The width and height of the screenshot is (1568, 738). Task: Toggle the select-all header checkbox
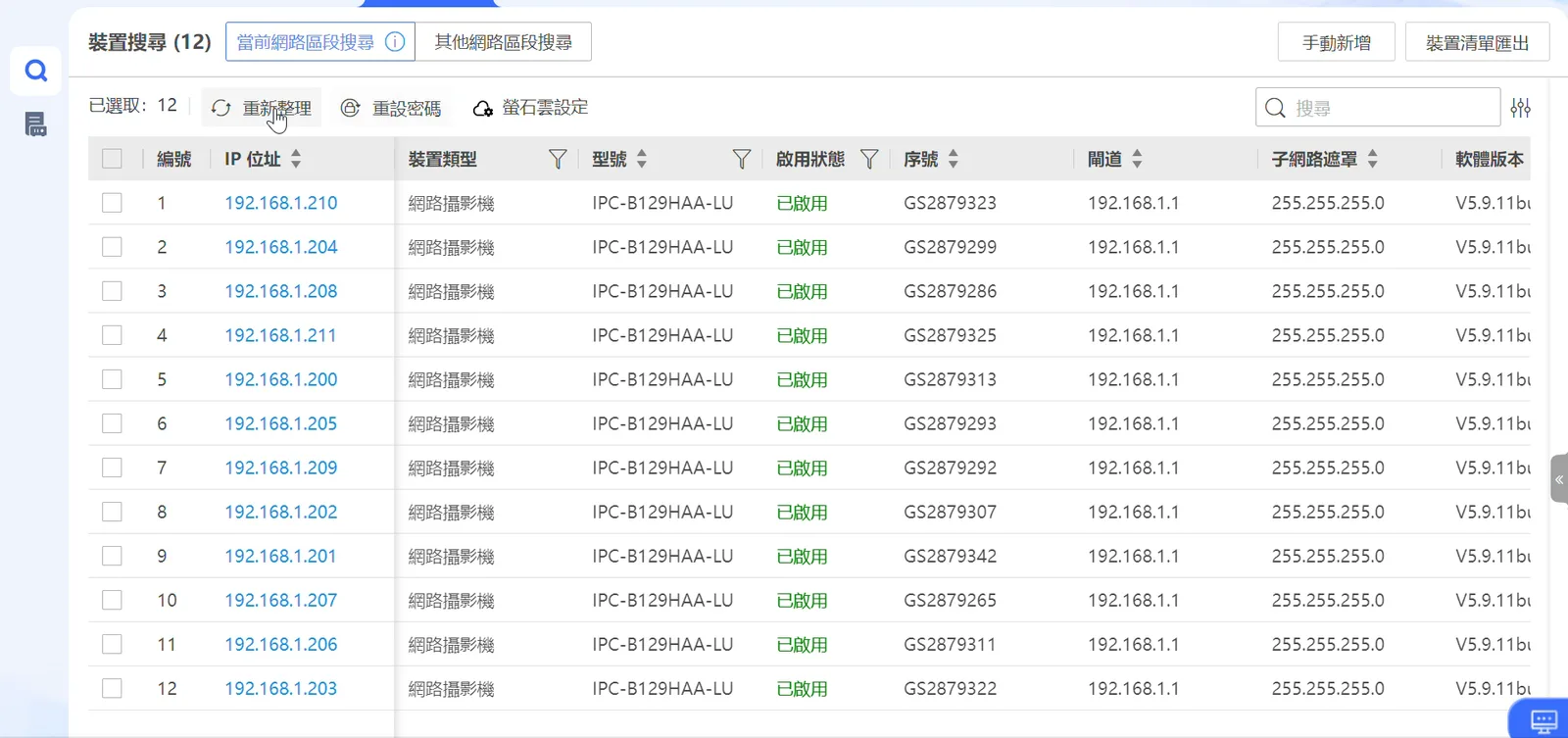[112, 159]
